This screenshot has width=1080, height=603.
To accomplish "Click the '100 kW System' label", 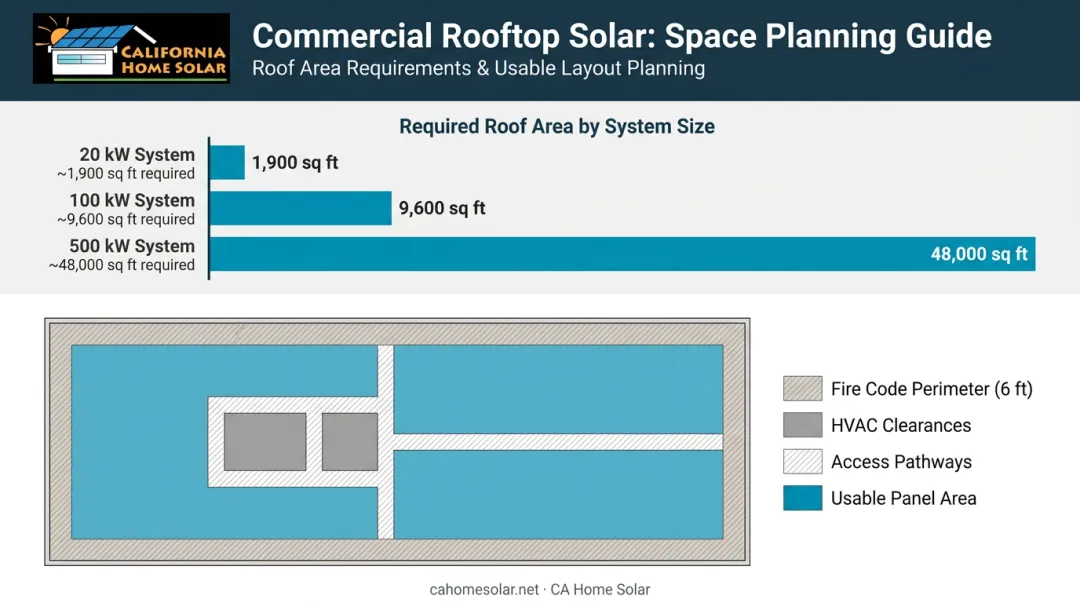I will click(132, 201).
